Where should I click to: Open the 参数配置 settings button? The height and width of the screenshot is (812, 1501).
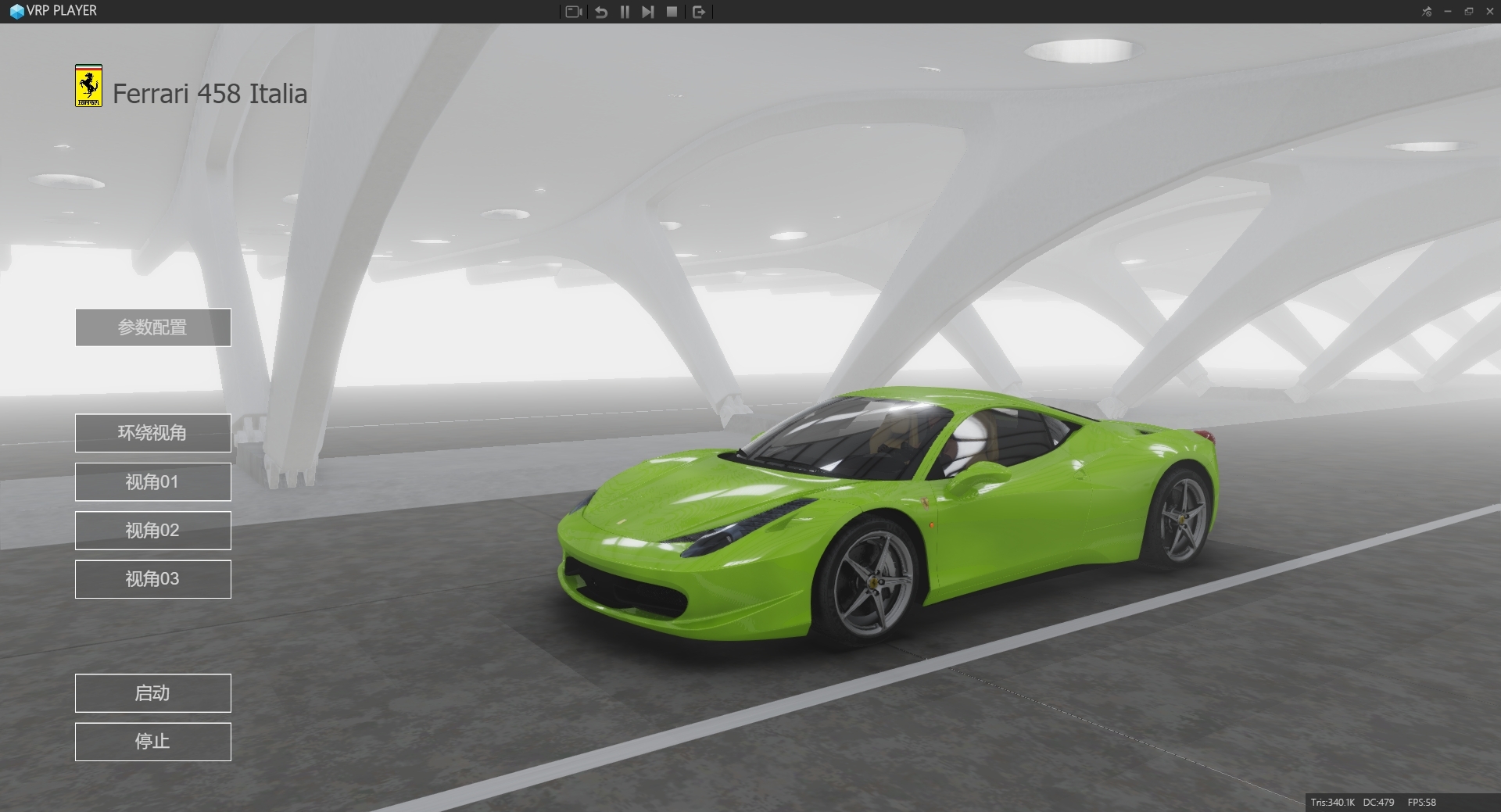click(x=153, y=327)
